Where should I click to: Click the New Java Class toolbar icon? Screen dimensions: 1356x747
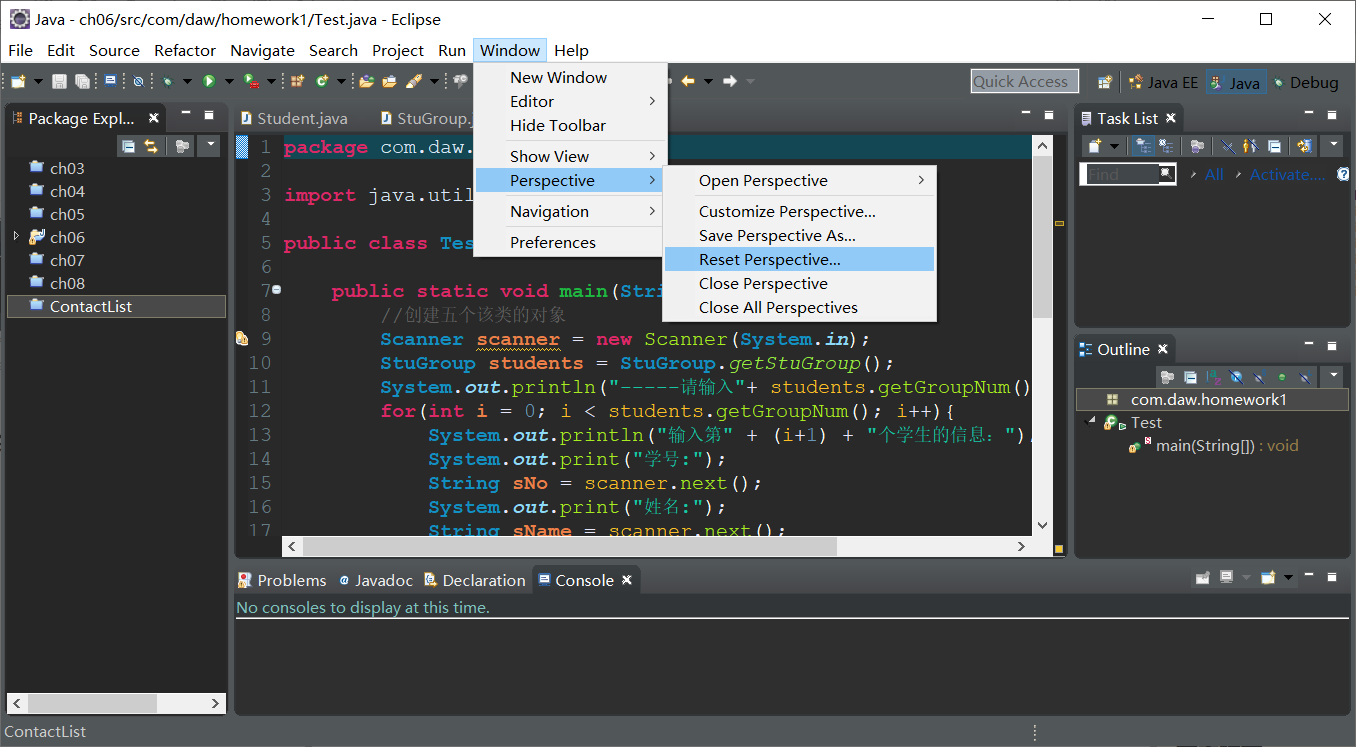(322, 81)
